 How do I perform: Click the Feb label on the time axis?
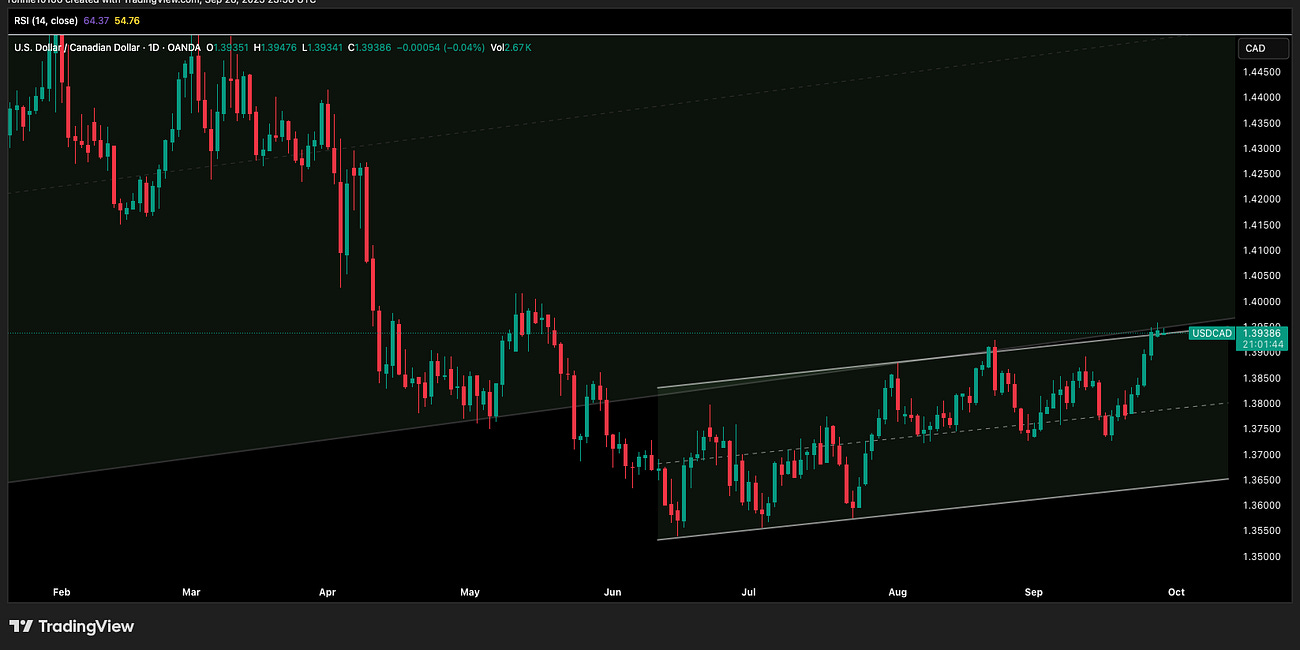(61, 592)
